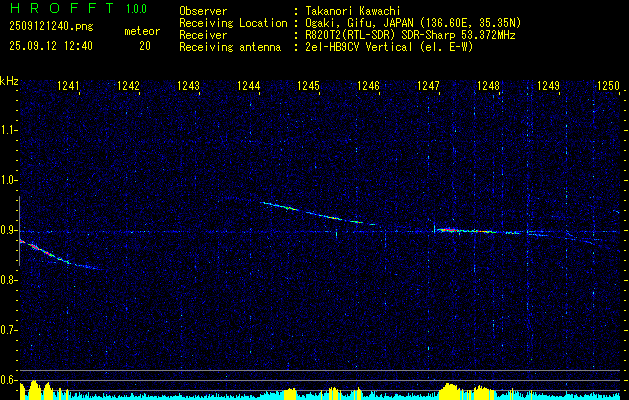Click the 25.09.12 12:40 date stamp

click(x=51, y=46)
